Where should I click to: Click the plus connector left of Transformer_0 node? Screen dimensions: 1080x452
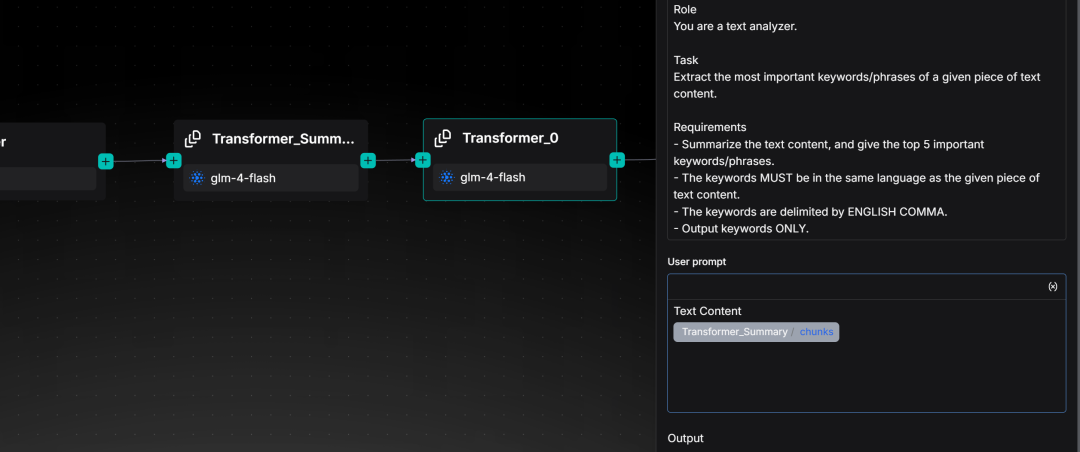pos(423,161)
